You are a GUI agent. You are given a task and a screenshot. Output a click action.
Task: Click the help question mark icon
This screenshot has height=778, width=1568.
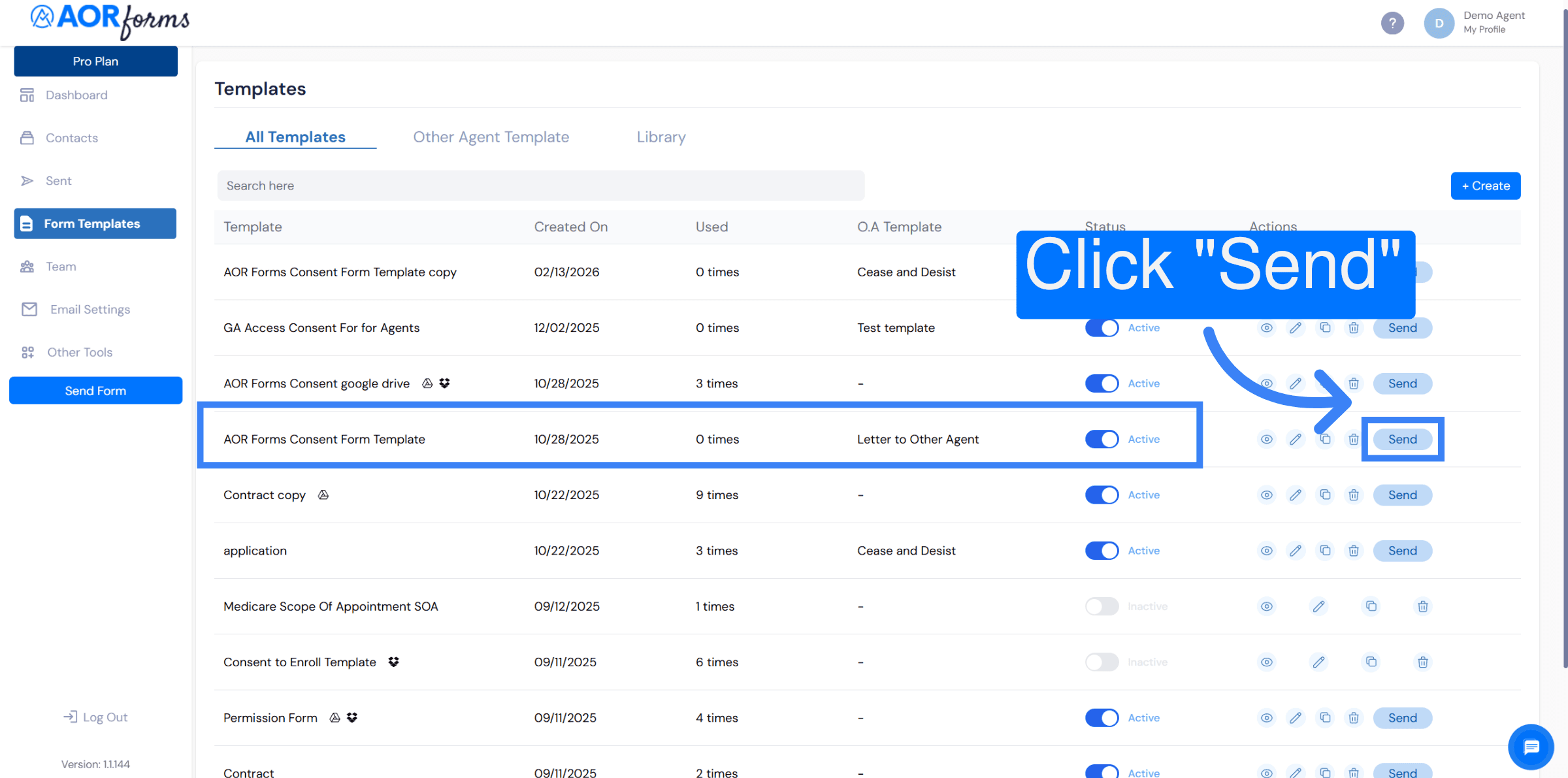1392,24
